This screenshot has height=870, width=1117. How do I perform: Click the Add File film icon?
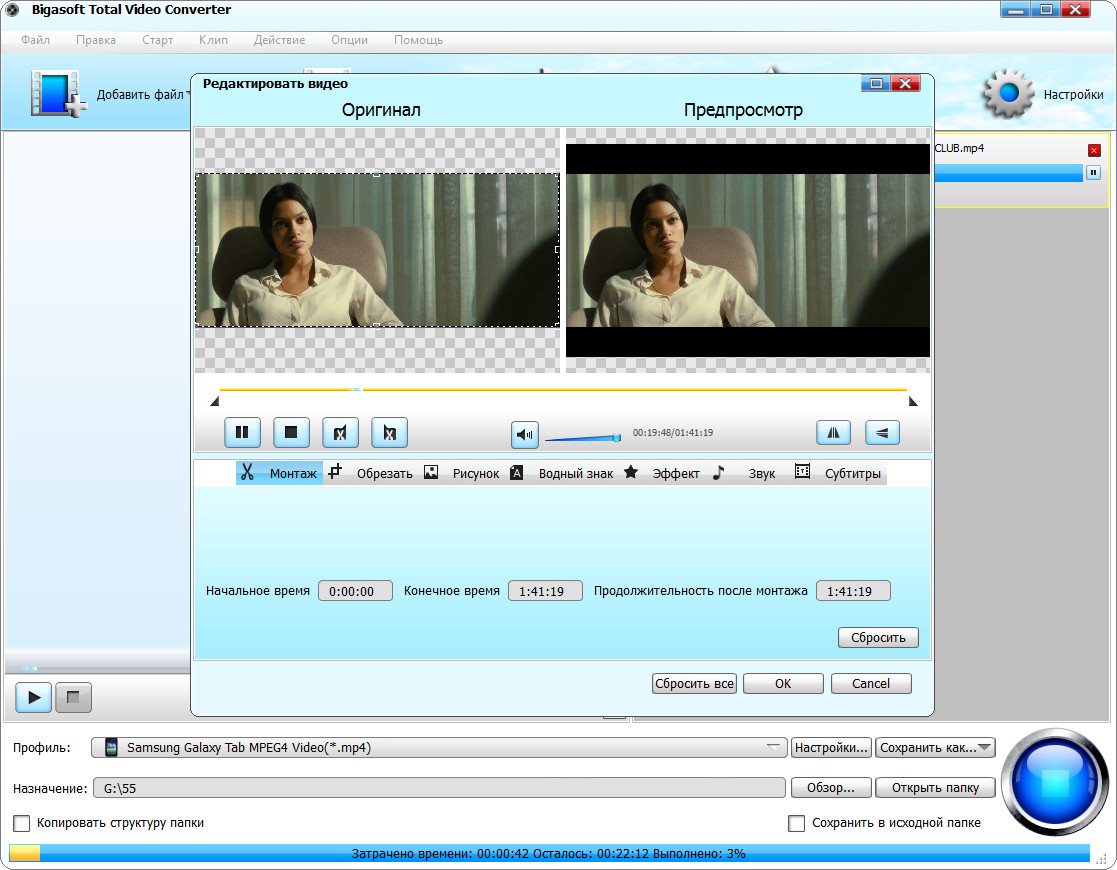57,94
